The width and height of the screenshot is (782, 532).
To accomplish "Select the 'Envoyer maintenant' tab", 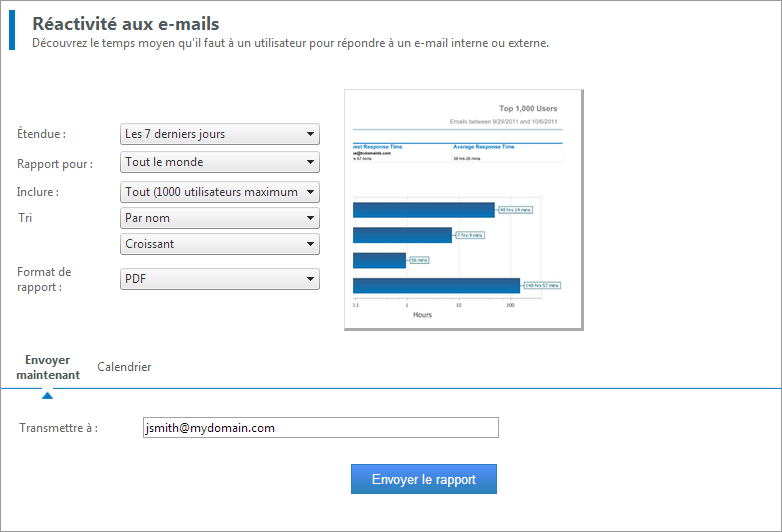I will tap(48, 367).
